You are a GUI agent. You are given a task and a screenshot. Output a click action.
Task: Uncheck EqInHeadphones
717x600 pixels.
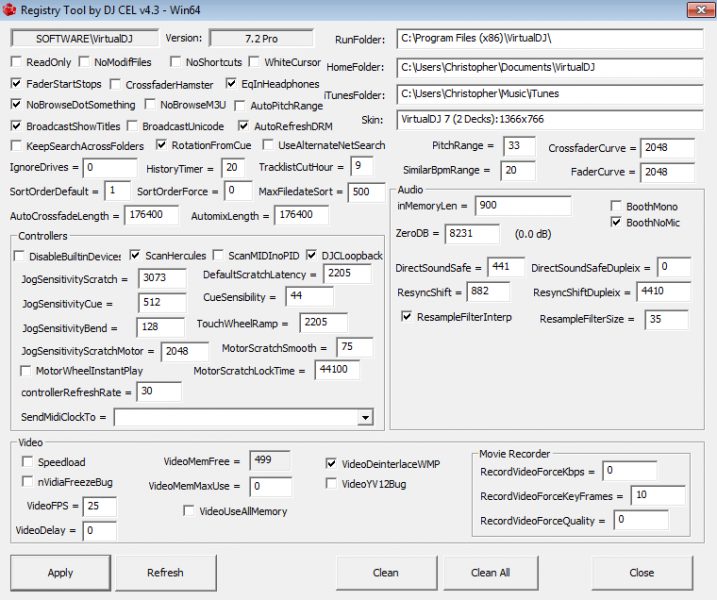pyautogui.click(x=231, y=84)
